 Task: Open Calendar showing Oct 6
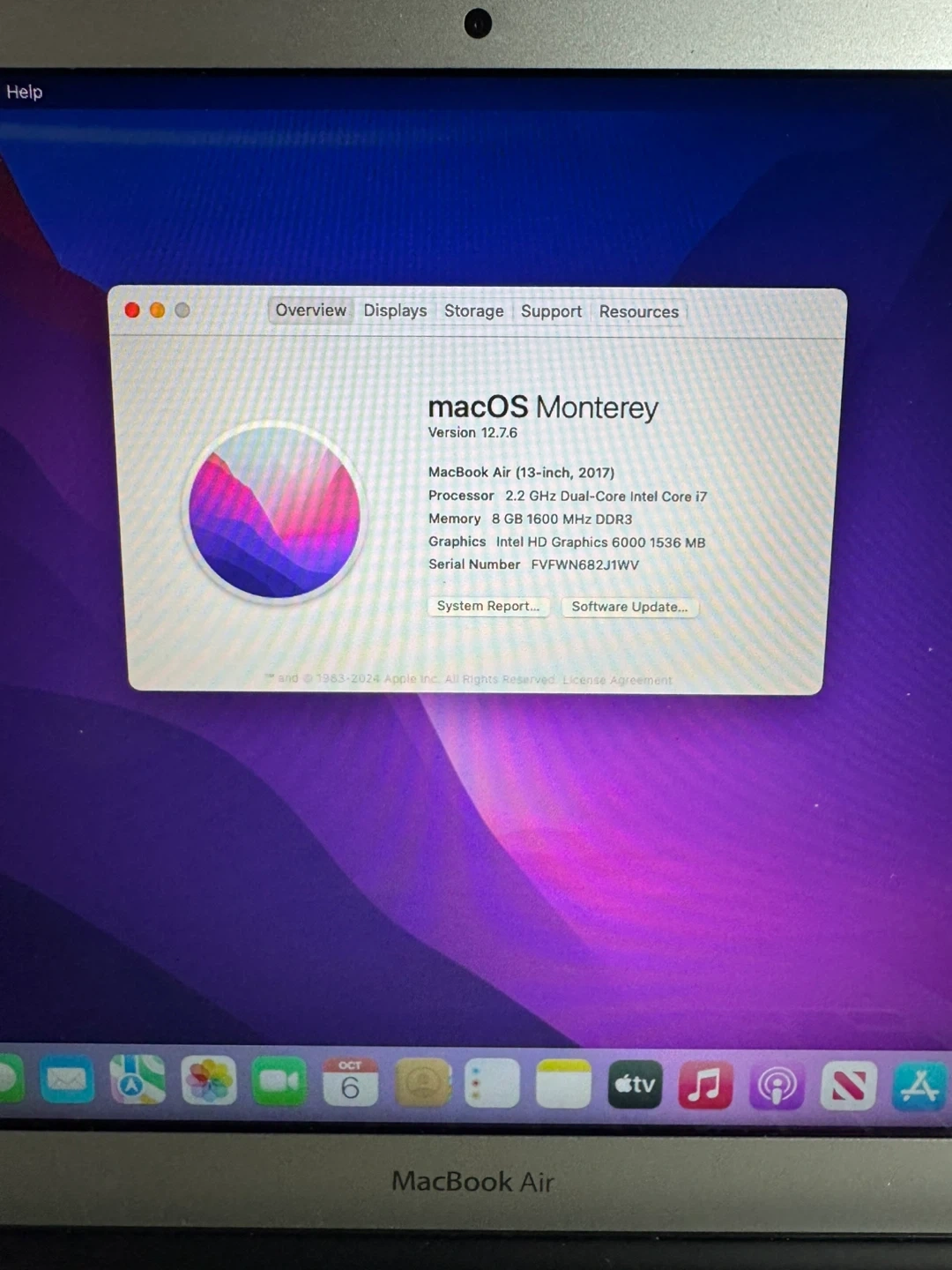pyautogui.click(x=350, y=1083)
